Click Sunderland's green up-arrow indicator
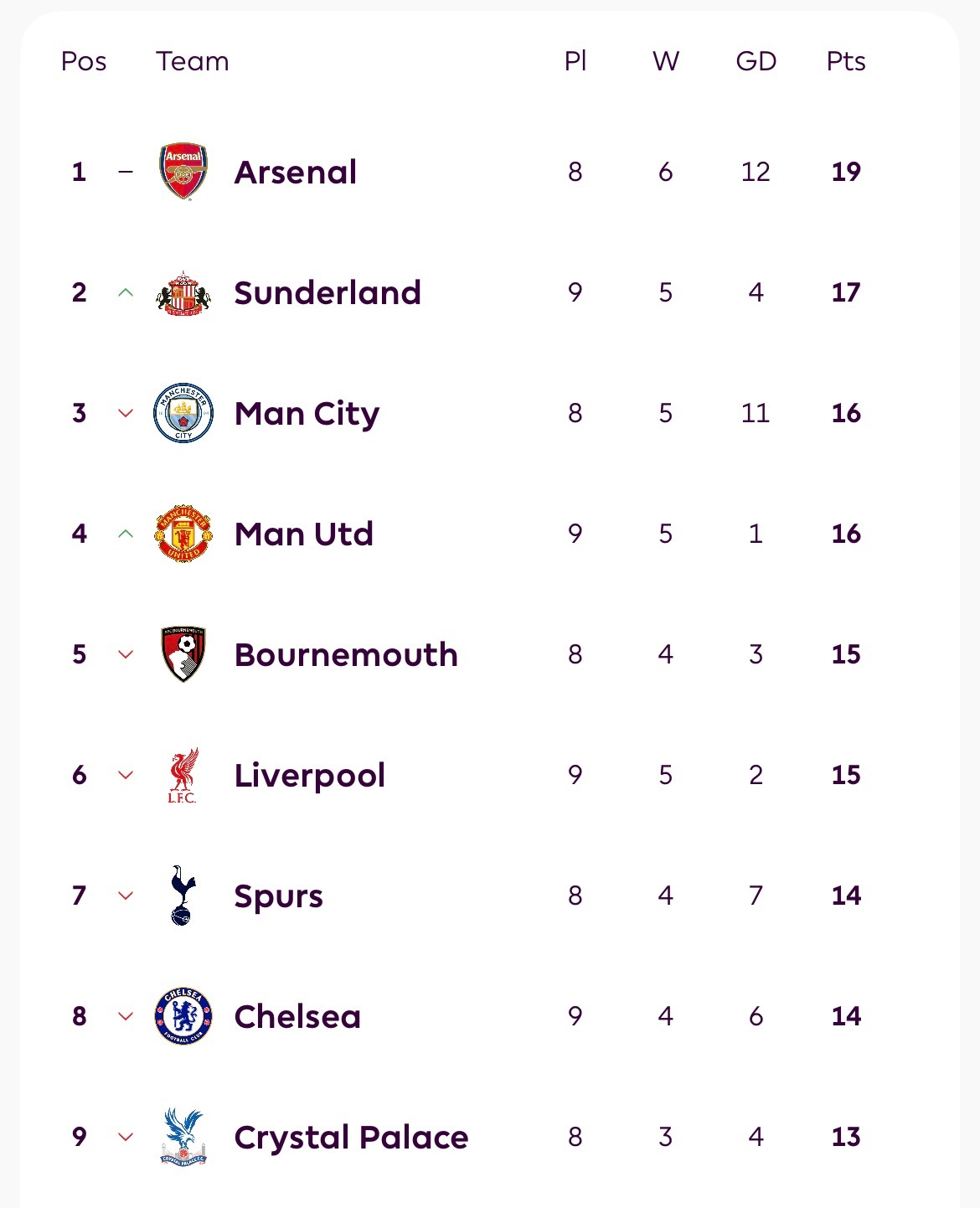Viewport: 980px width, 1208px height. (x=126, y=292)
